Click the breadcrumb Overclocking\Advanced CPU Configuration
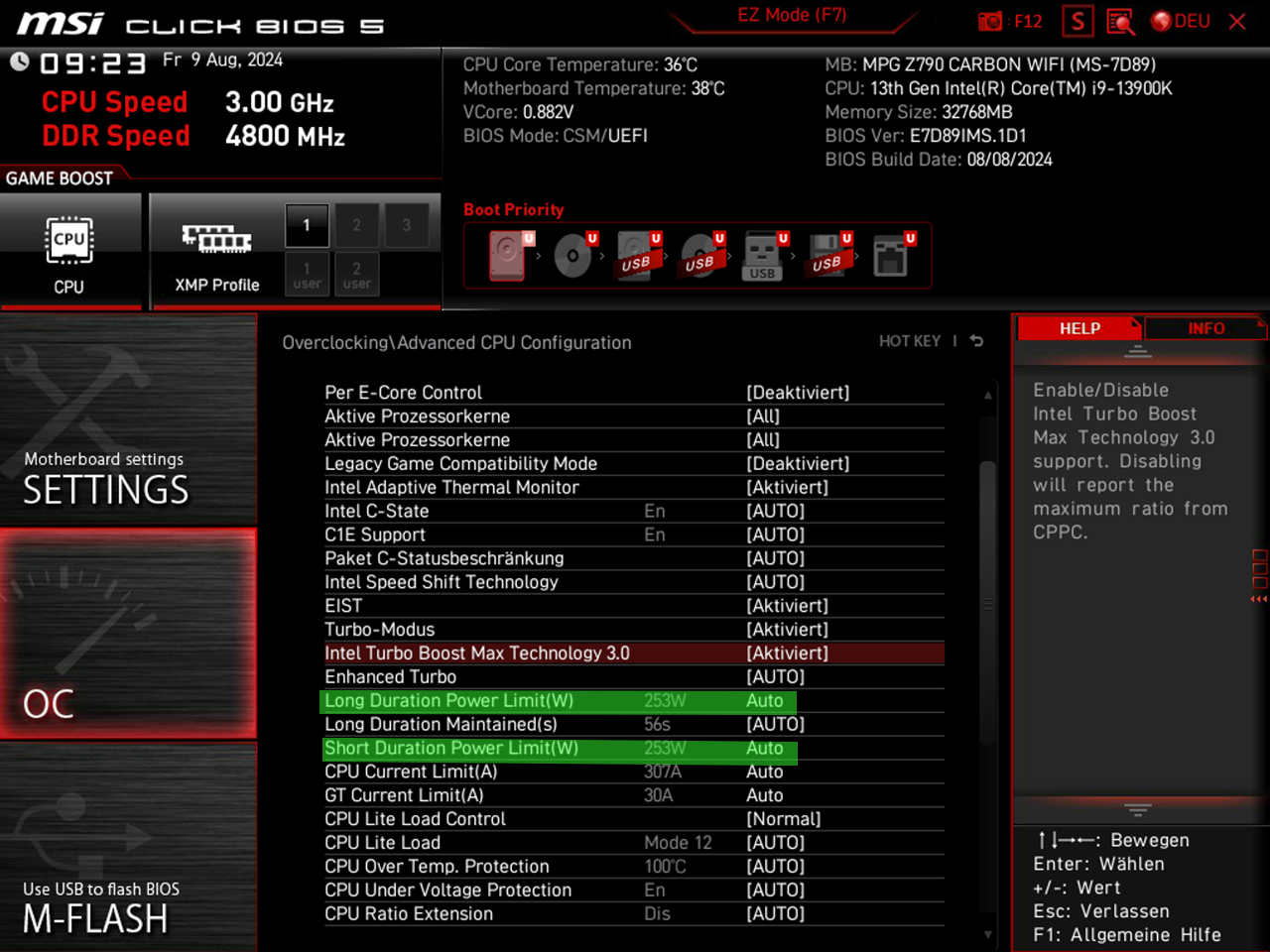The width and height of the screenshot is (1270, 952). (x=456, y=343)
